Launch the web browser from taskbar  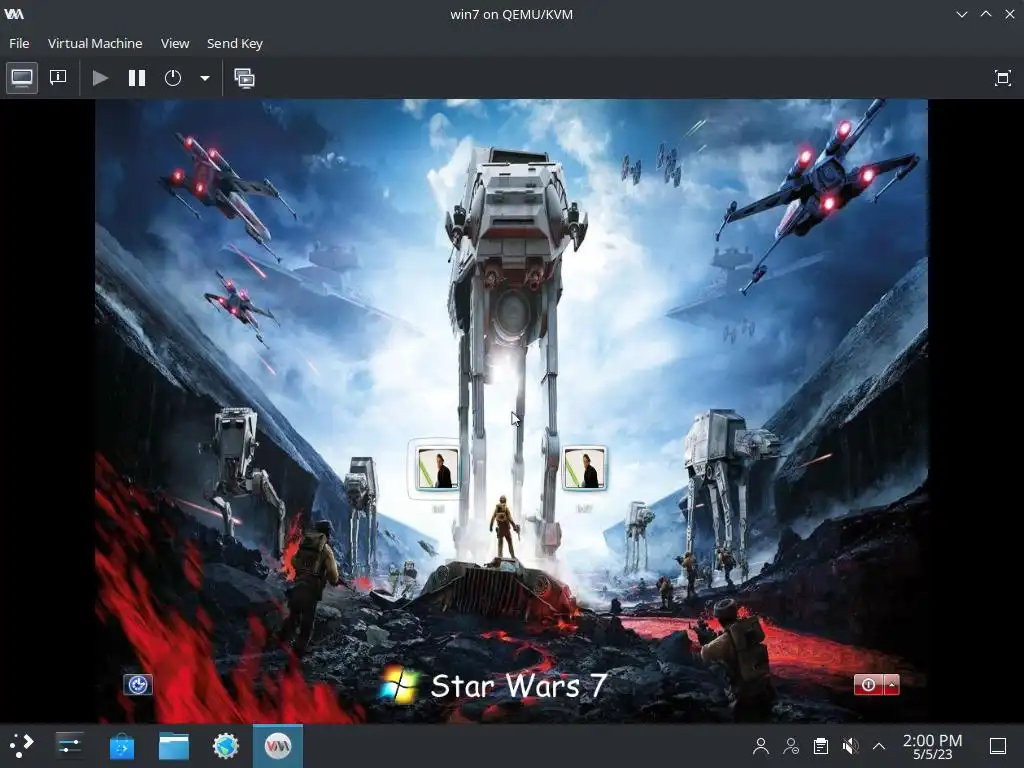(226, 746)
